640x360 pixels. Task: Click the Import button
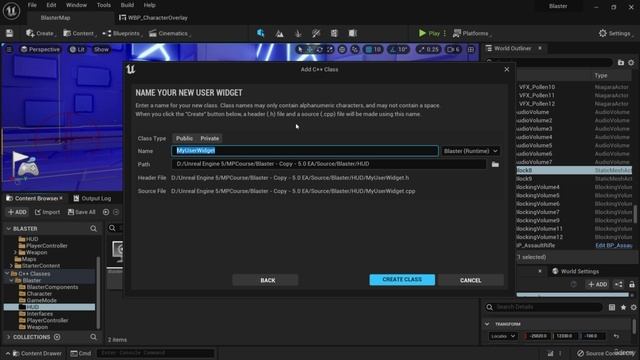pyautogui.click(x=48, y=212)
